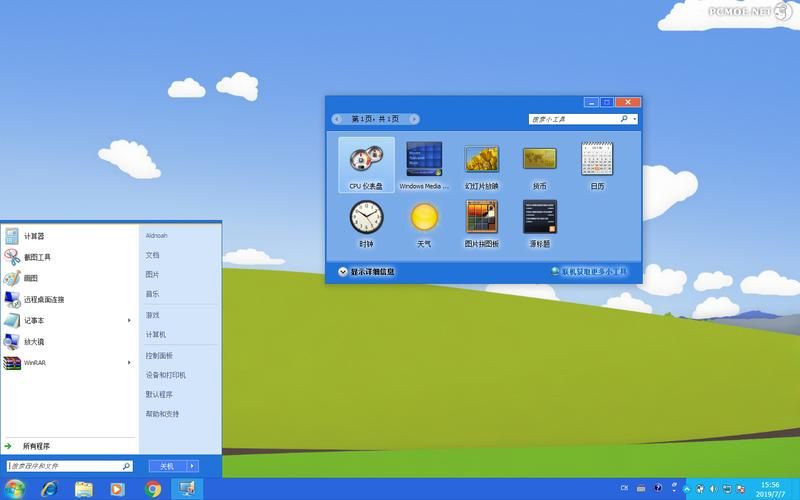800x500 pixels.
Task: Launch Windows Media Player from taskbar
Action: point(117,489)
